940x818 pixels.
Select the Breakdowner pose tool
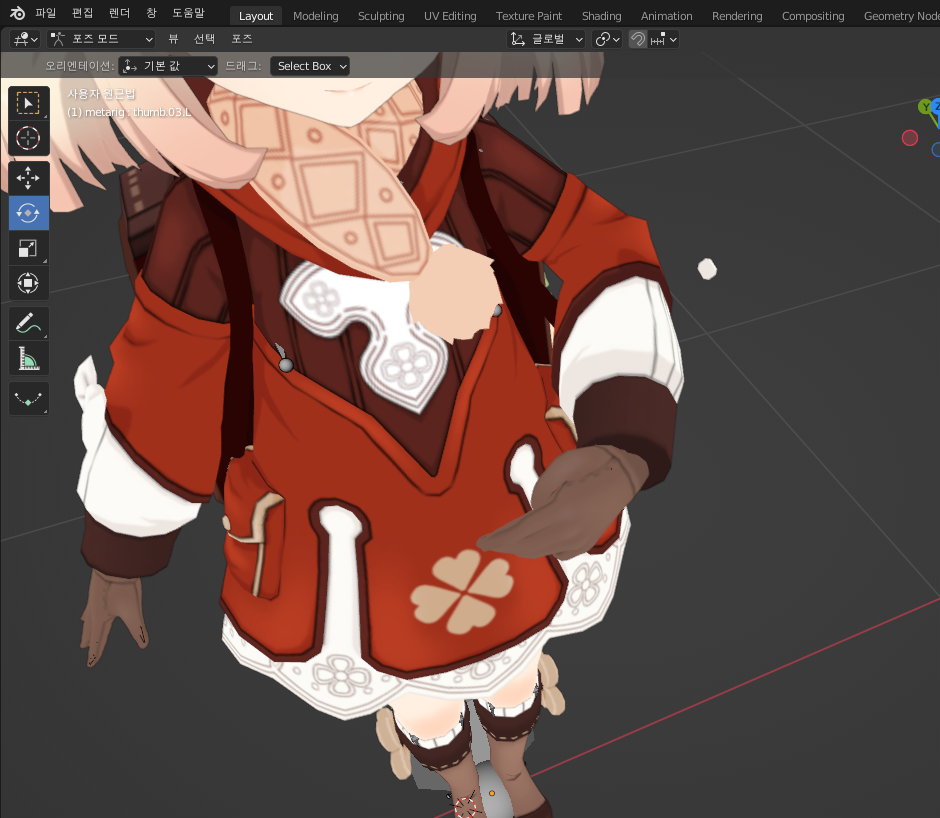coord(28,398)
